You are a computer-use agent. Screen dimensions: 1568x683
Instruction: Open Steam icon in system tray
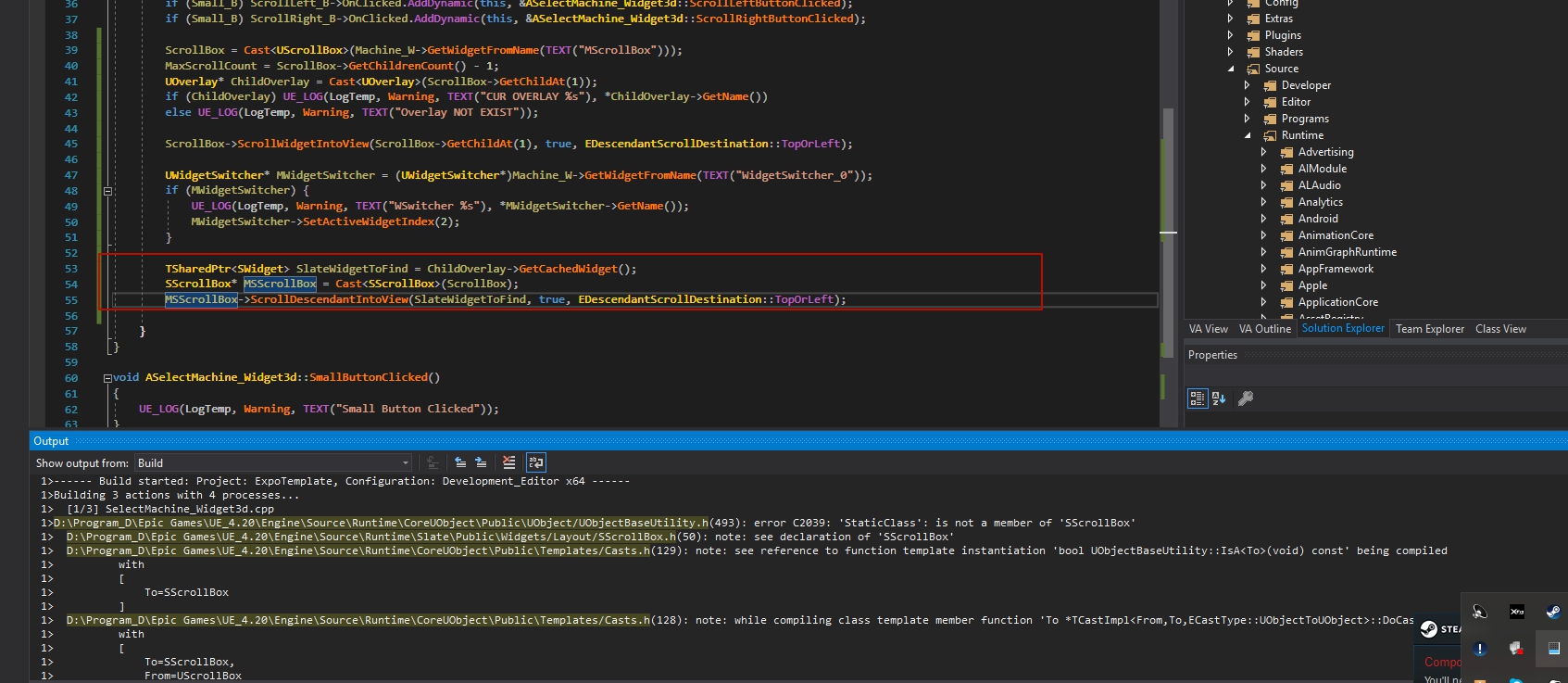tap(1552, 612)
